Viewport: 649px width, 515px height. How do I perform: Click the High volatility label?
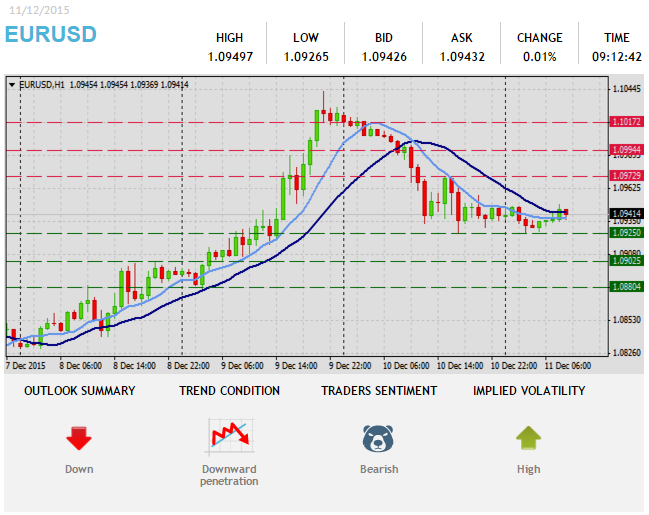tap(529, 469)
